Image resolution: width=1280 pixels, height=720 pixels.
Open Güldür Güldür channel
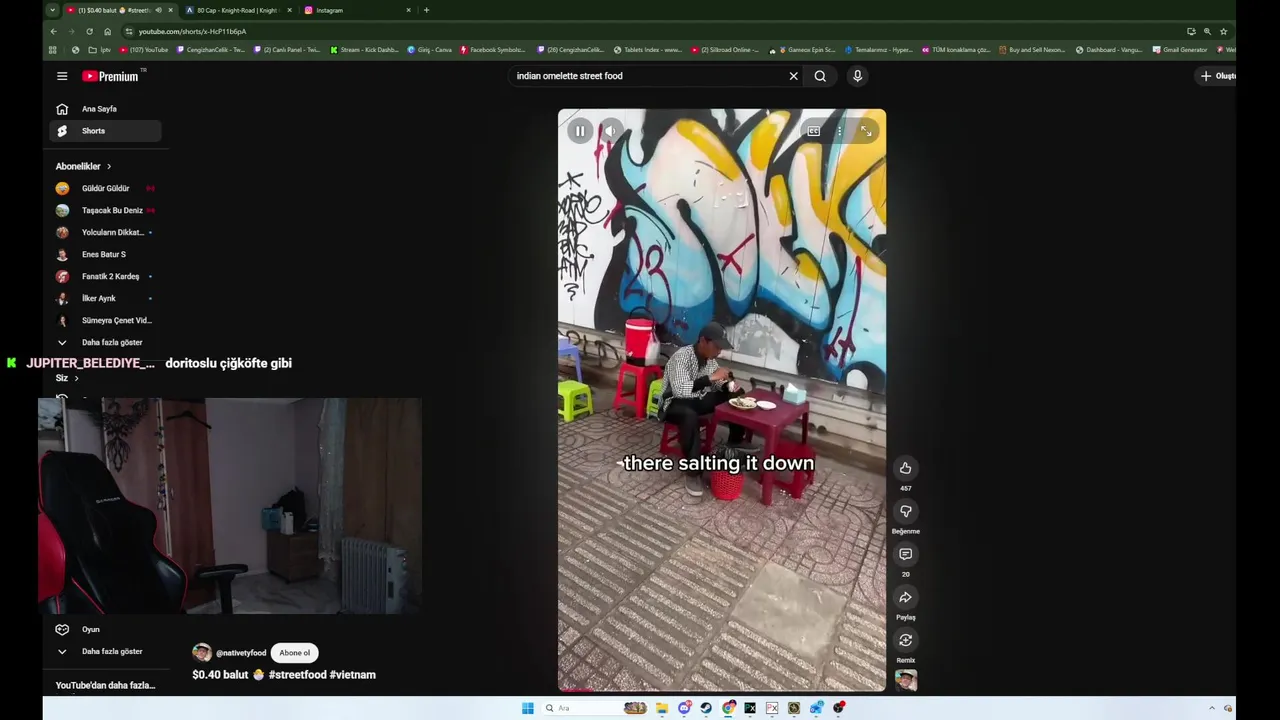[x=105, y=188]
